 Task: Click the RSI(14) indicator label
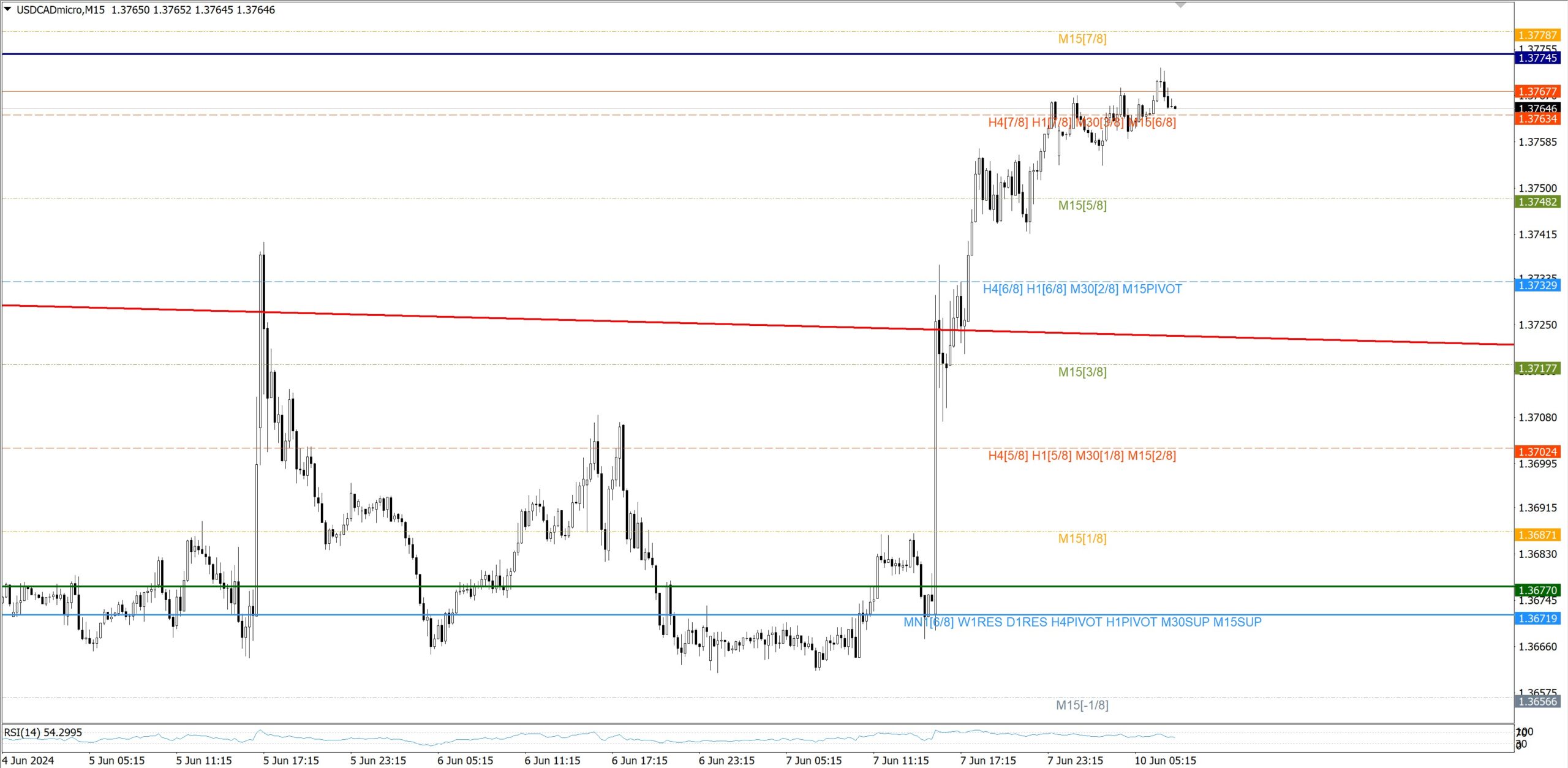pyautogui.click(x=43, y=732)
